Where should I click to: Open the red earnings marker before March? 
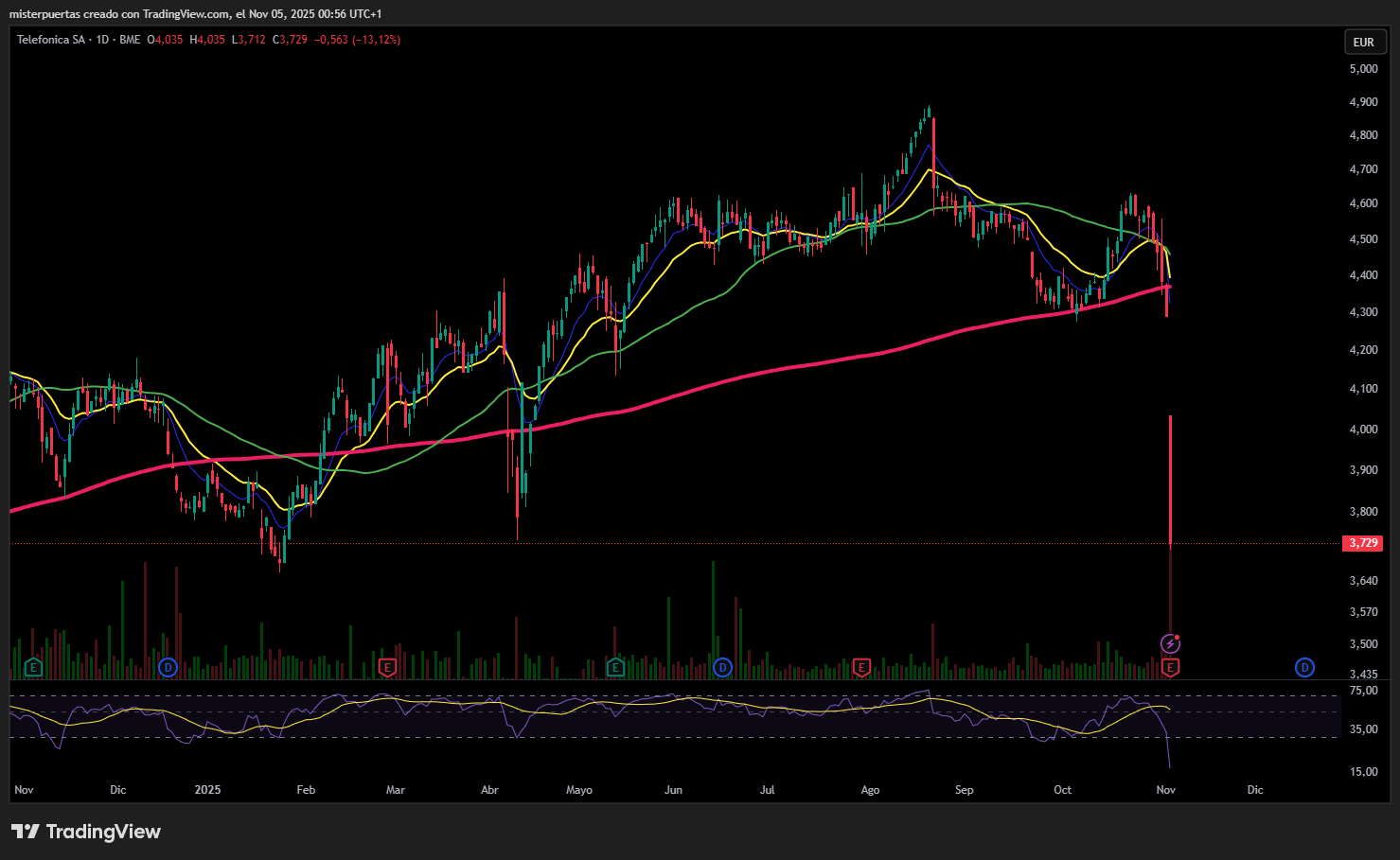(x=386, y=668)
